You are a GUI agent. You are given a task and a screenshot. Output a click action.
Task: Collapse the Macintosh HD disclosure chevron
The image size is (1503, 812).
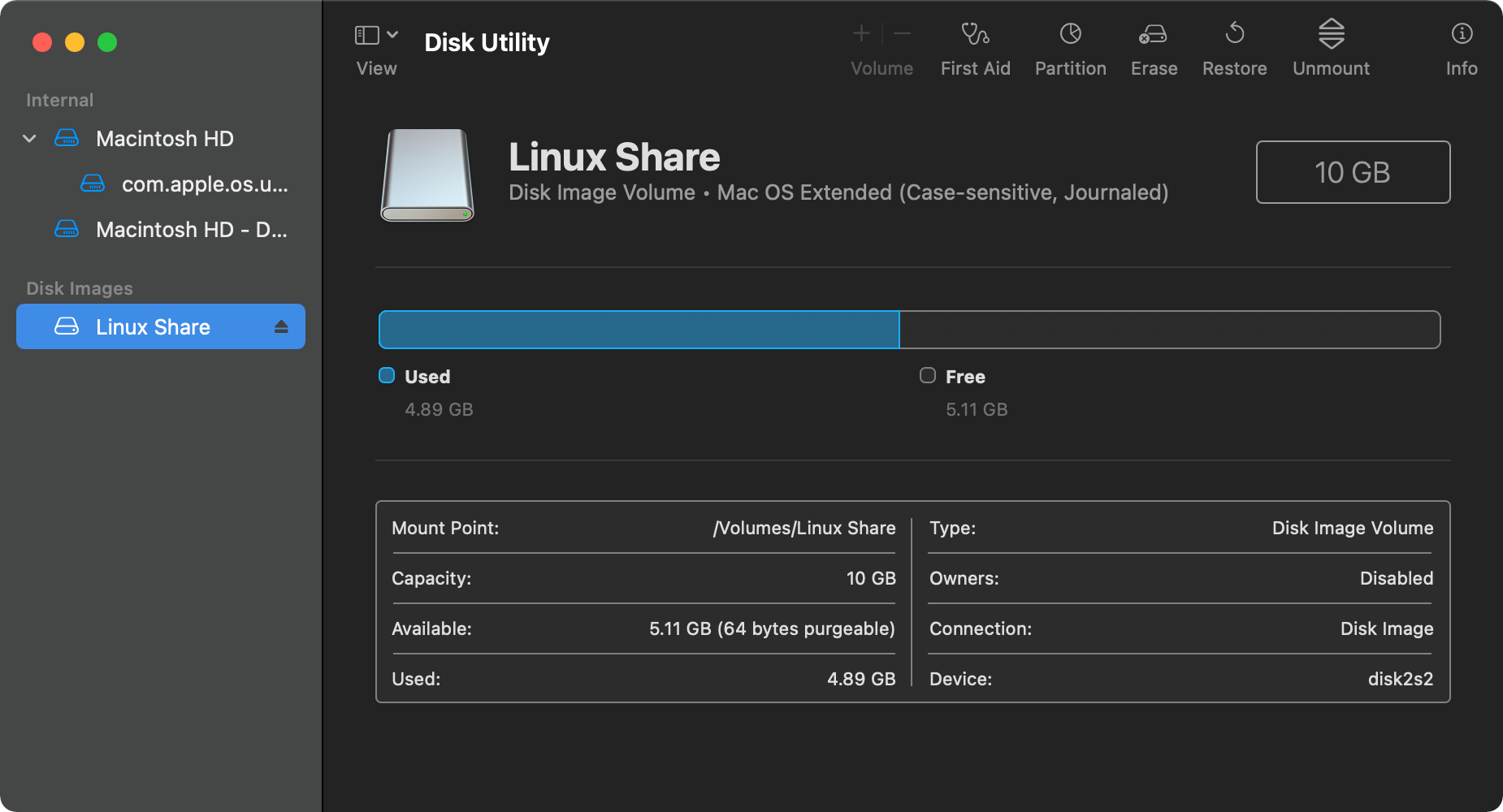click(x=29, y=139)
